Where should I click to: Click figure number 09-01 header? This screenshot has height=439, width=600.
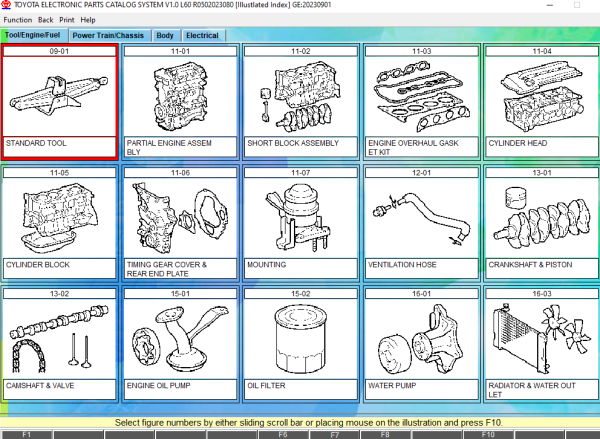pyautogui.click(x=59, y=51)
